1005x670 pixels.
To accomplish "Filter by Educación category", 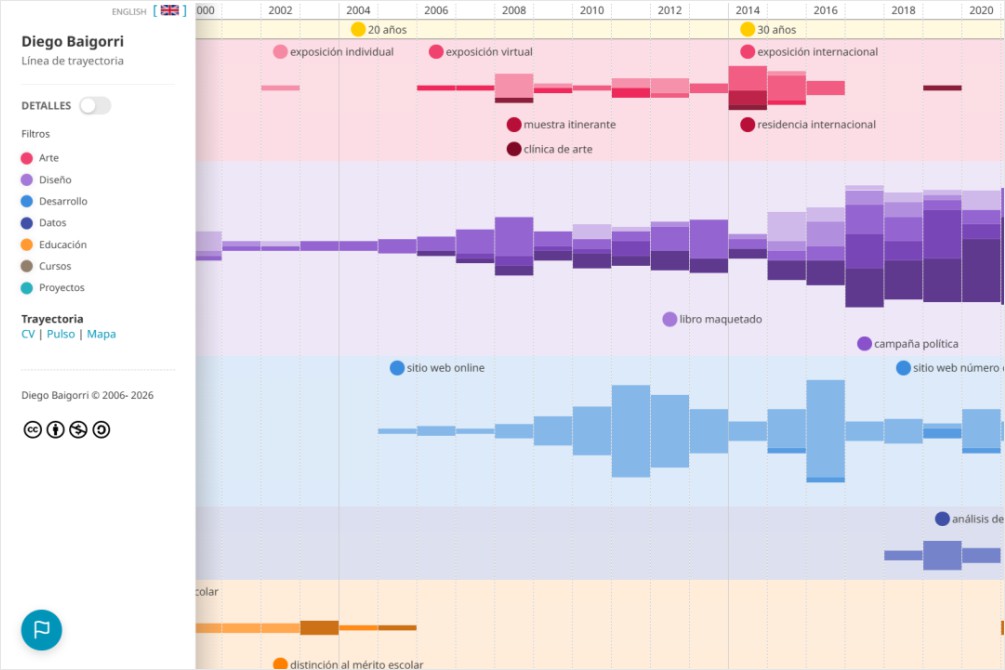I will tap(54, 244).
